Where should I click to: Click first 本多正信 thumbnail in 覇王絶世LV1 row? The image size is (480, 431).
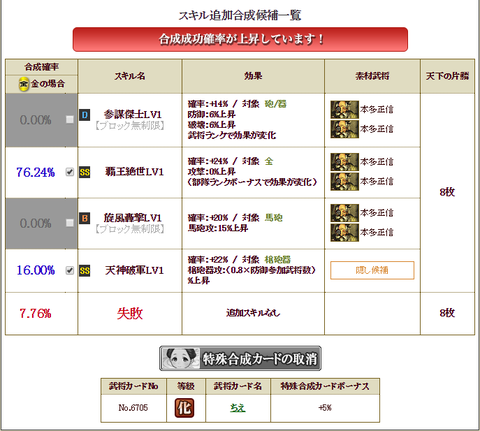[x=344, y=162]
